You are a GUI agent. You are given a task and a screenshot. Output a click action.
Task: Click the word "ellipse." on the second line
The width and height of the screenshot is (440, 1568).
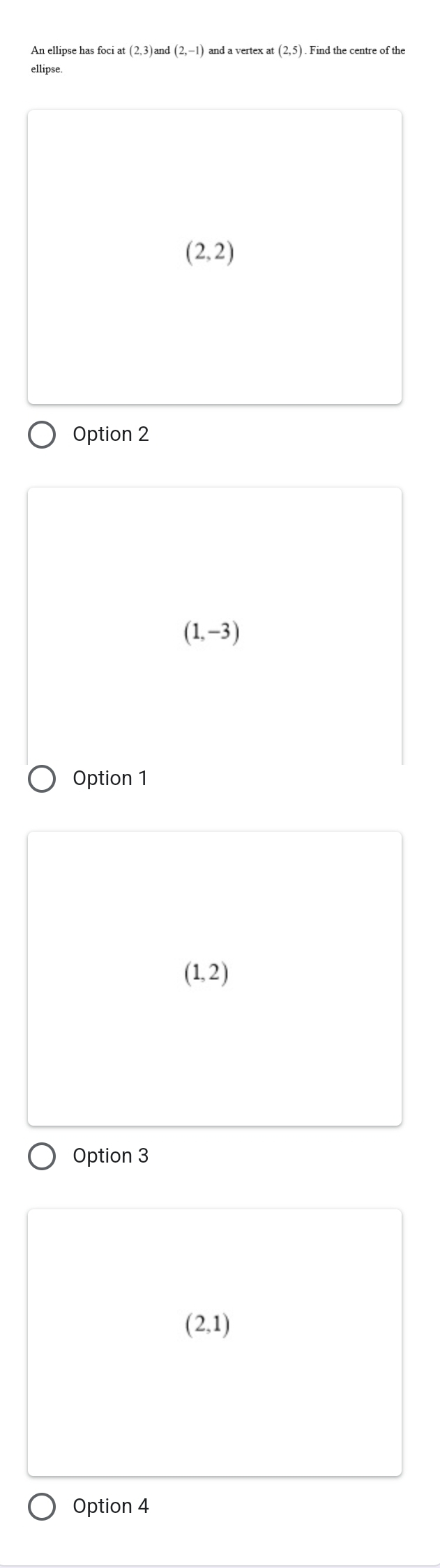click(47, 70)
